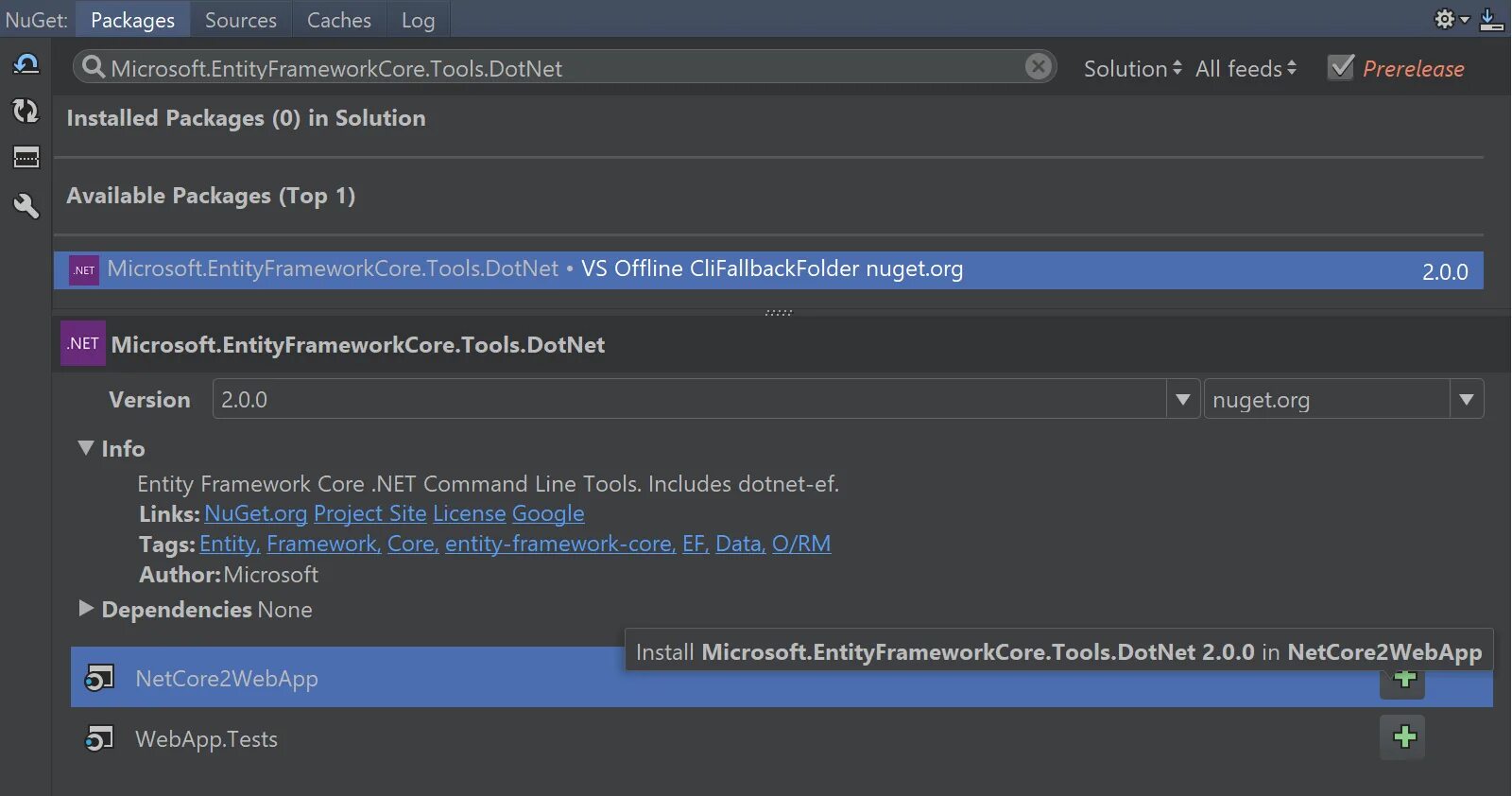Install the package into WebApp.Tests
The image size is (1512, 796).
click(x=1403, y=737)
